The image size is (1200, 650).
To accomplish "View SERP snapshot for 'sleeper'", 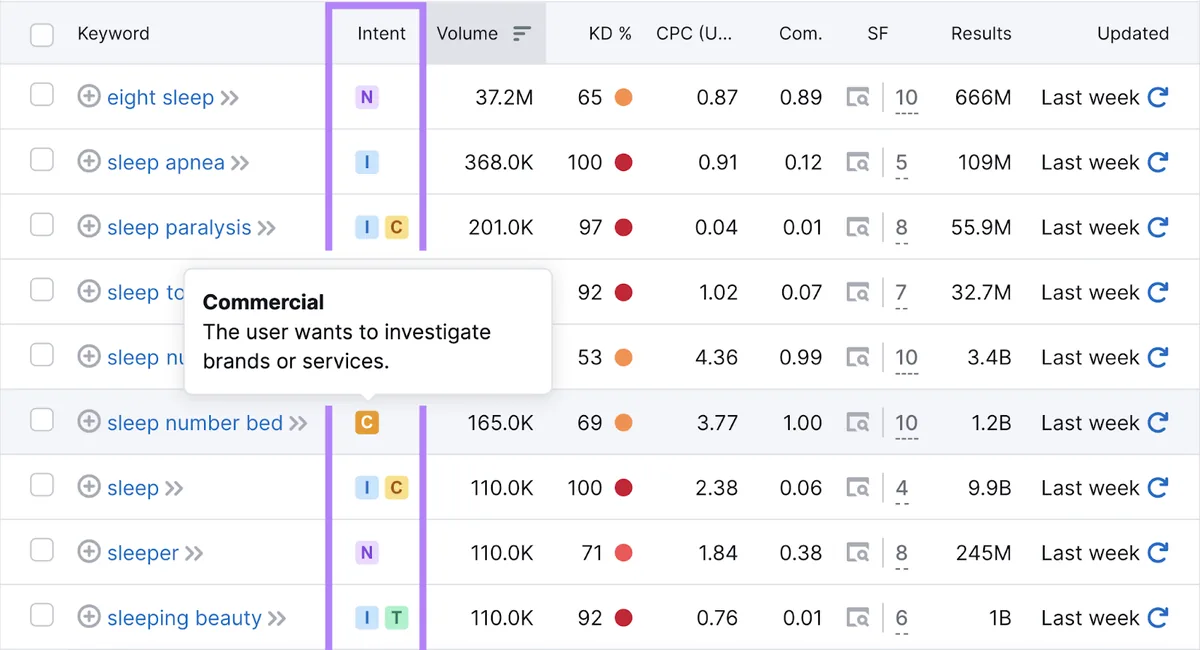I will point(857,554).
